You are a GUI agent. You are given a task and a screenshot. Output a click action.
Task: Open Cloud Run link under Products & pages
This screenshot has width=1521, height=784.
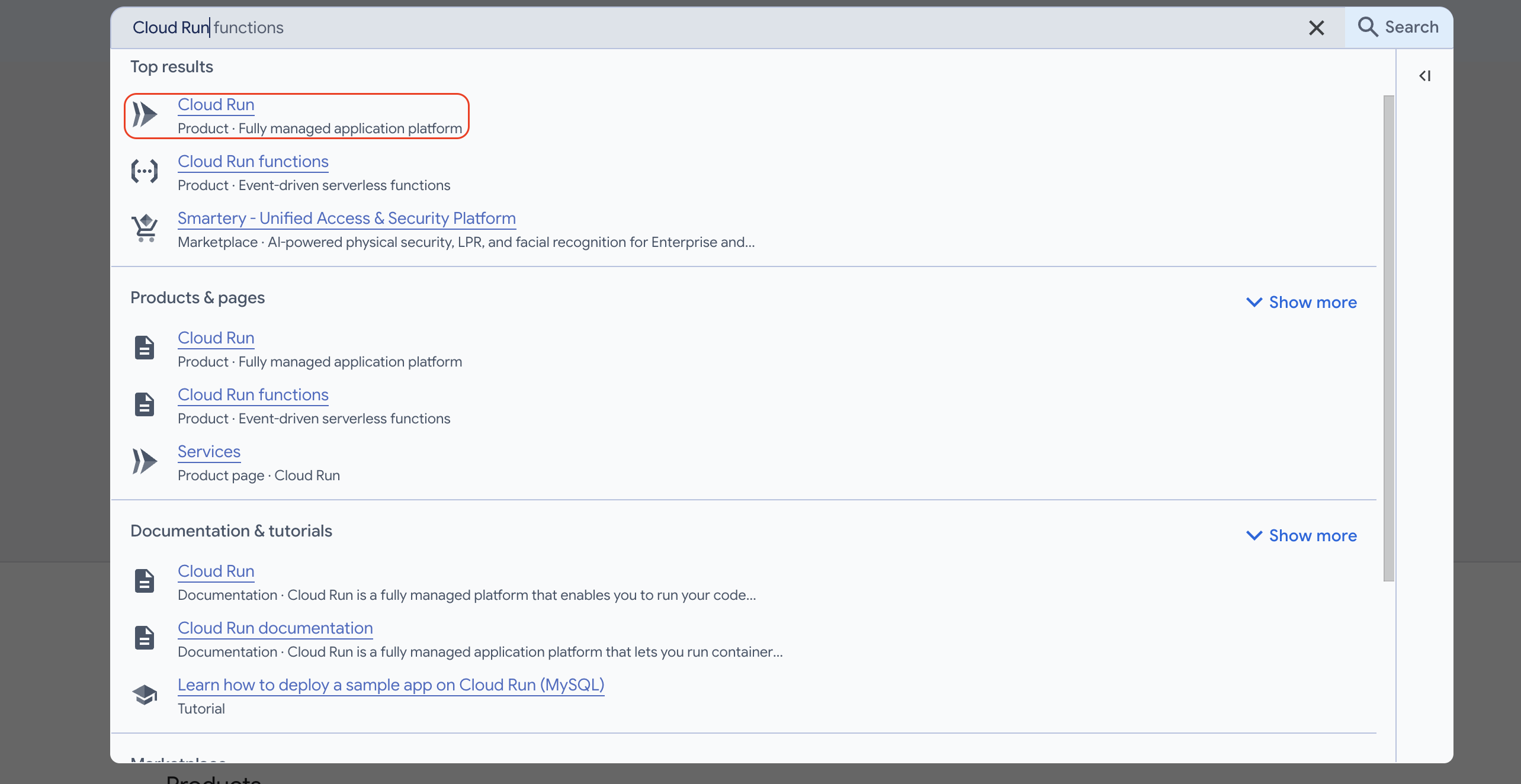click(216, 338)
